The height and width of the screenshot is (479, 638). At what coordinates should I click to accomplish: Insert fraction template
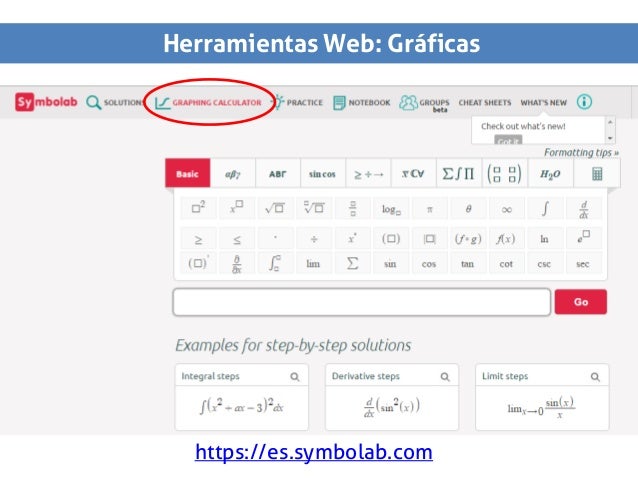coord(352,208)
